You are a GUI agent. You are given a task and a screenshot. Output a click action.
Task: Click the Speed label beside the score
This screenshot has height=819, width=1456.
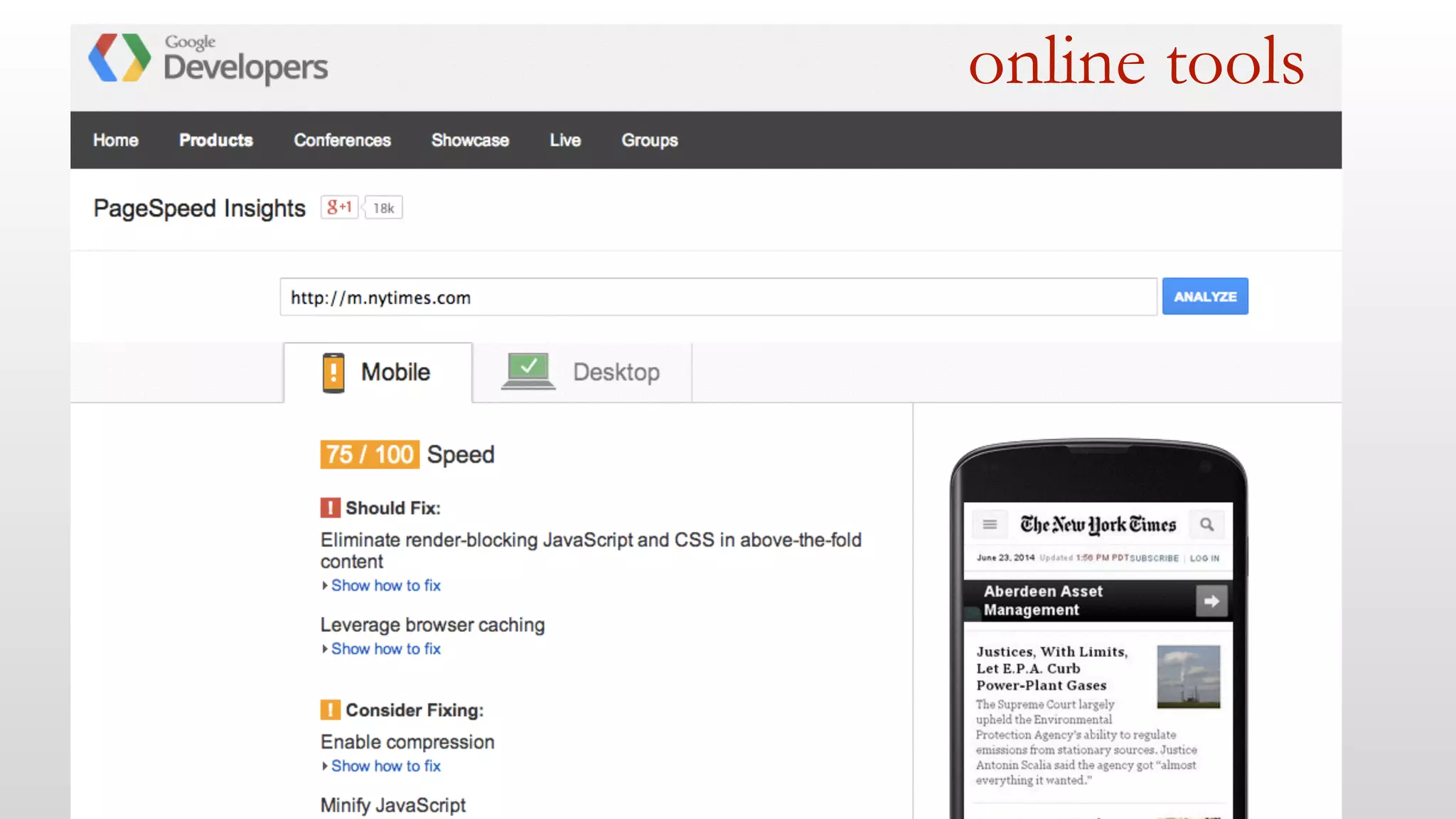pos(461,454)
